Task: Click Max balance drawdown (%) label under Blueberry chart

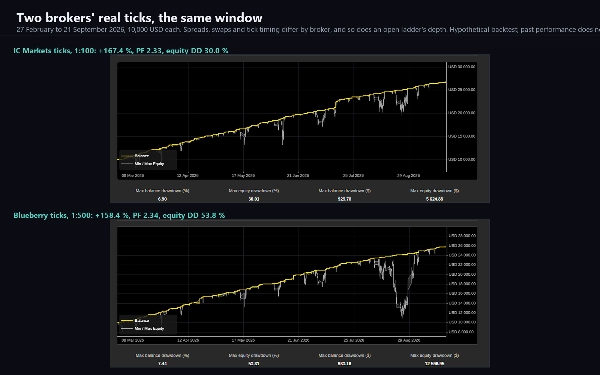Action: point(163,355)
